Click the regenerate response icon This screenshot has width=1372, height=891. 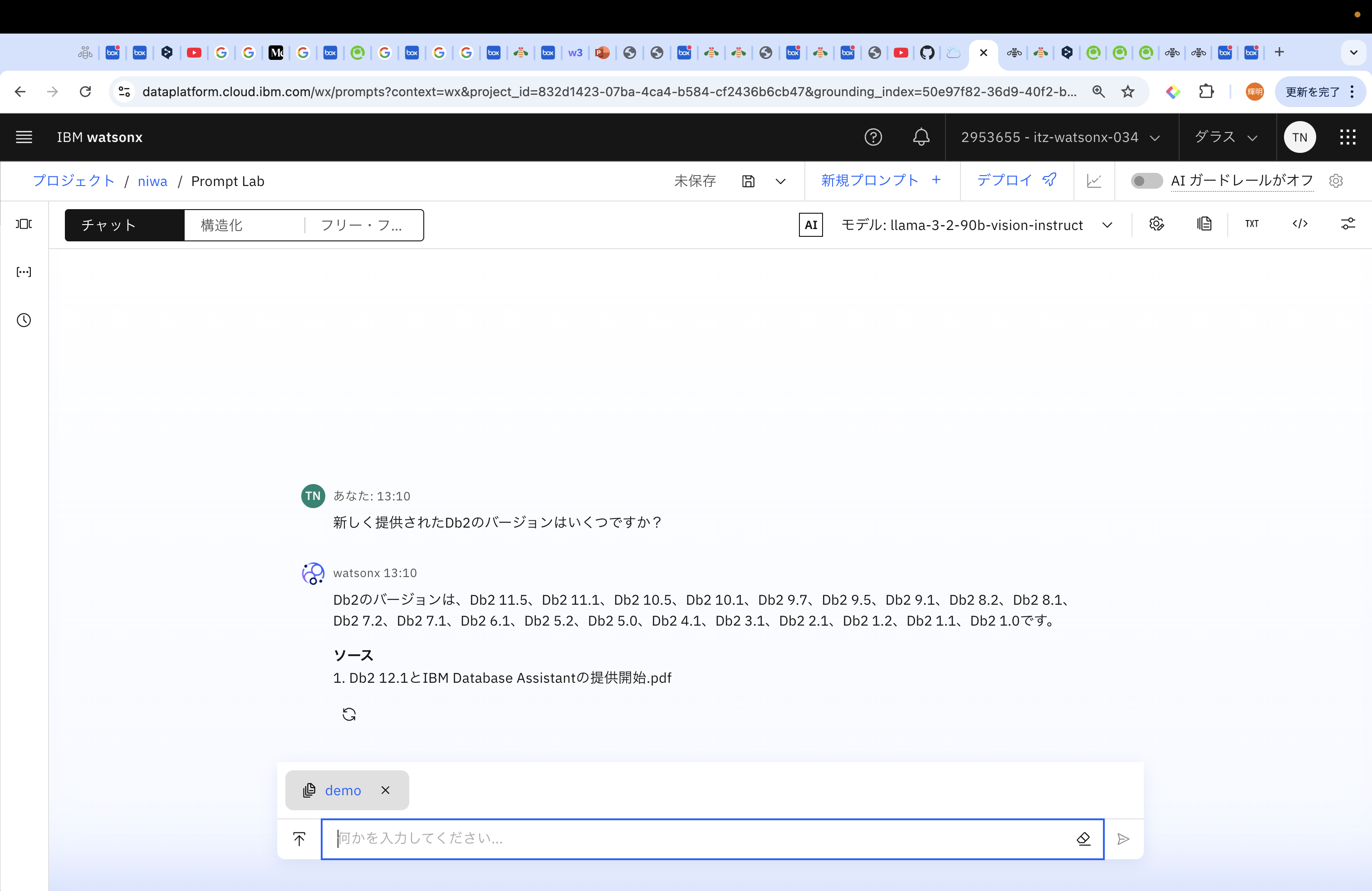[349, 714]
